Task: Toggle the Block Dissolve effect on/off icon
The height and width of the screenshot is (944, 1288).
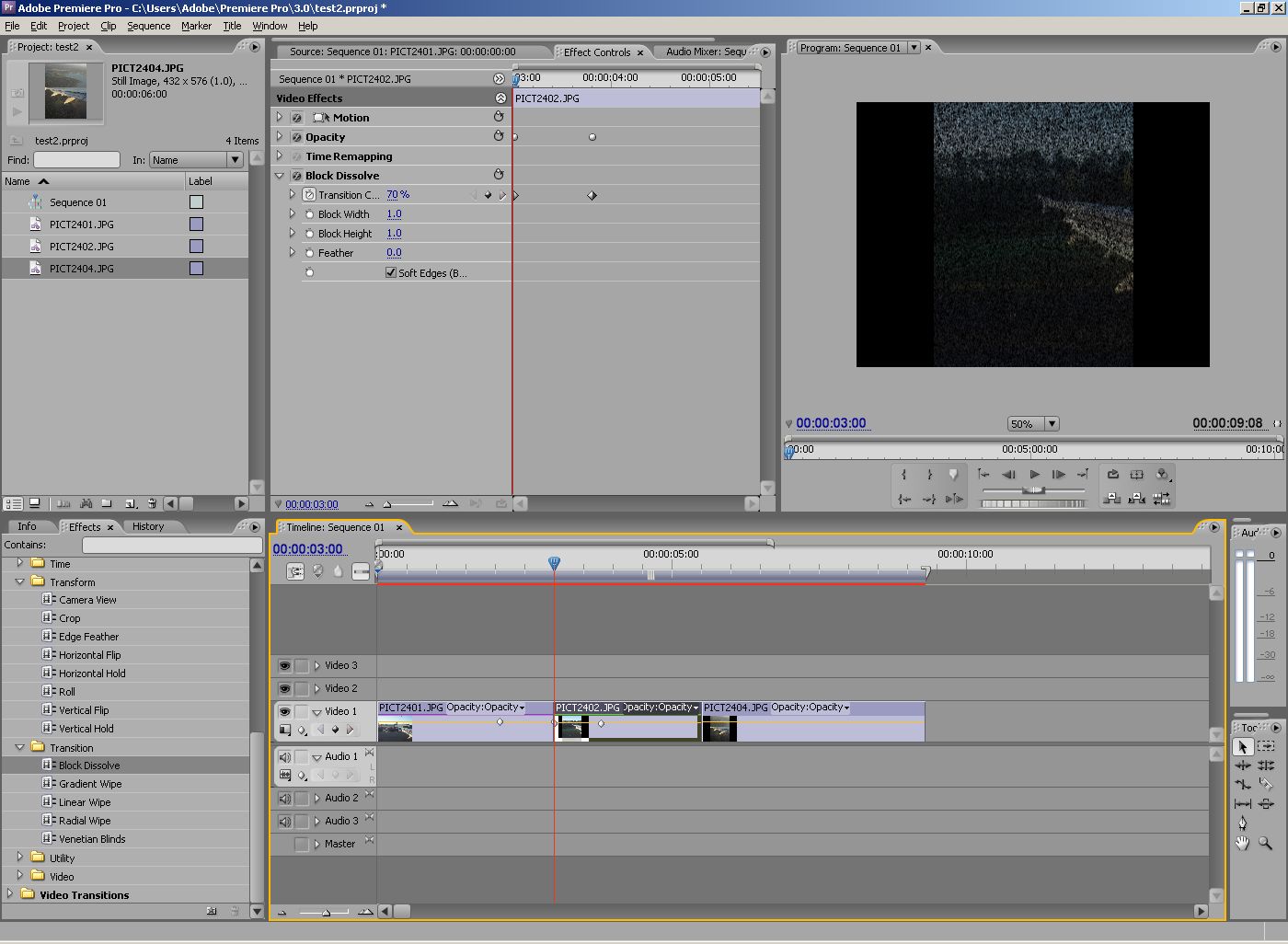Action: (297, 176)
